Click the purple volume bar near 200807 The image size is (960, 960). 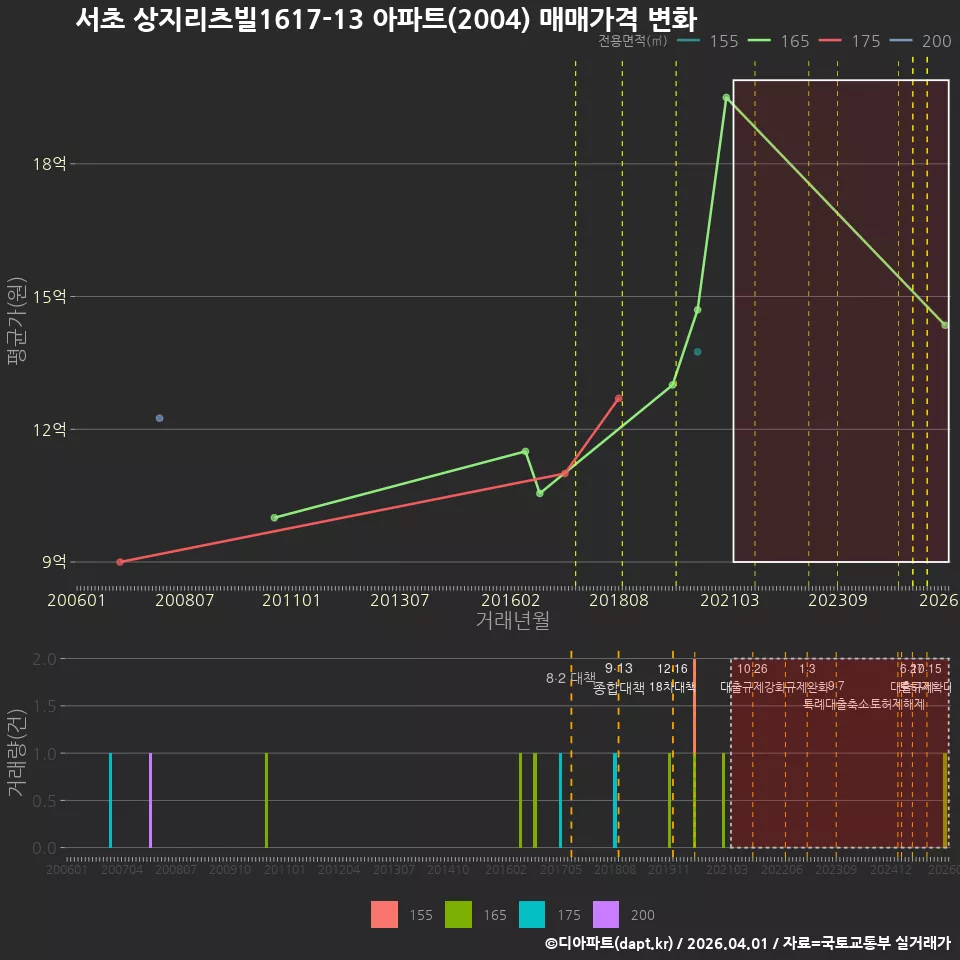151,800
